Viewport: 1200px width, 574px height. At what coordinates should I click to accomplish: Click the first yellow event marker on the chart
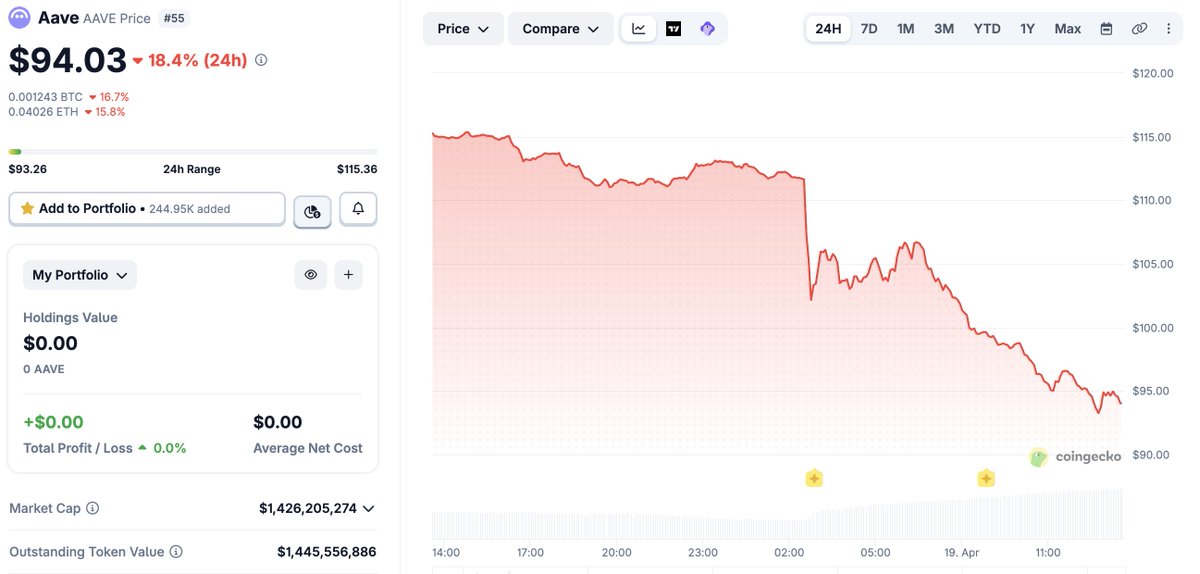(814, 479)
